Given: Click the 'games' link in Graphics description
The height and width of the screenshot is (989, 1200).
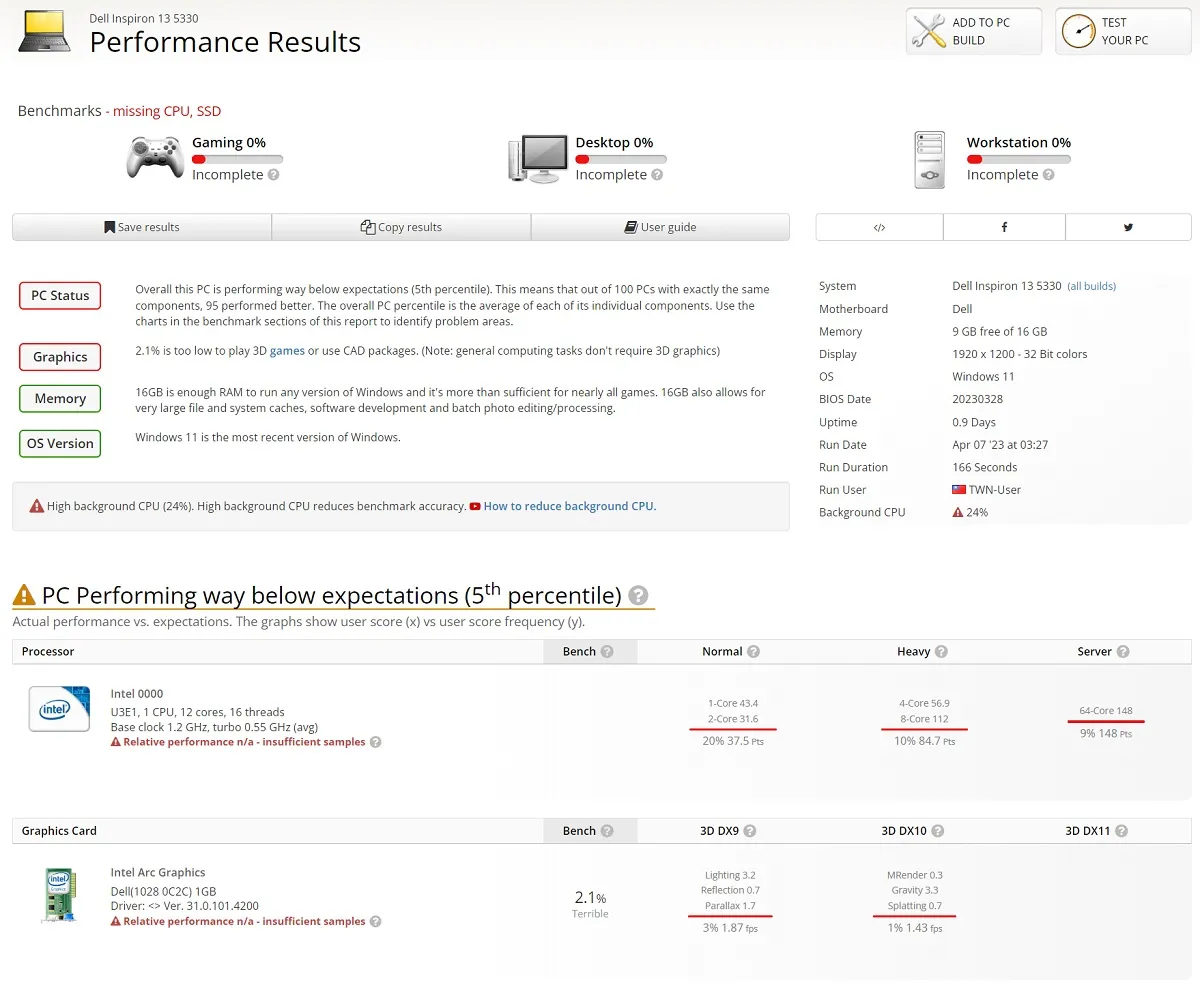Looking at the screenshot, I should point(287,351).
